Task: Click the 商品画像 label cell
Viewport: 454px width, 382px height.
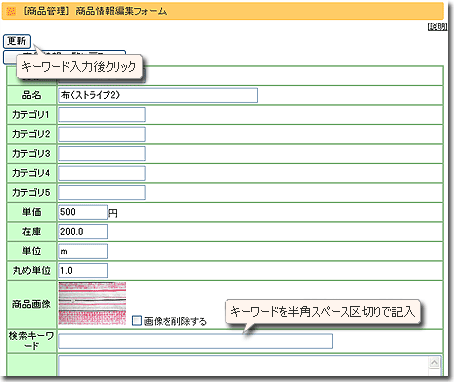Action: (32, 304)
